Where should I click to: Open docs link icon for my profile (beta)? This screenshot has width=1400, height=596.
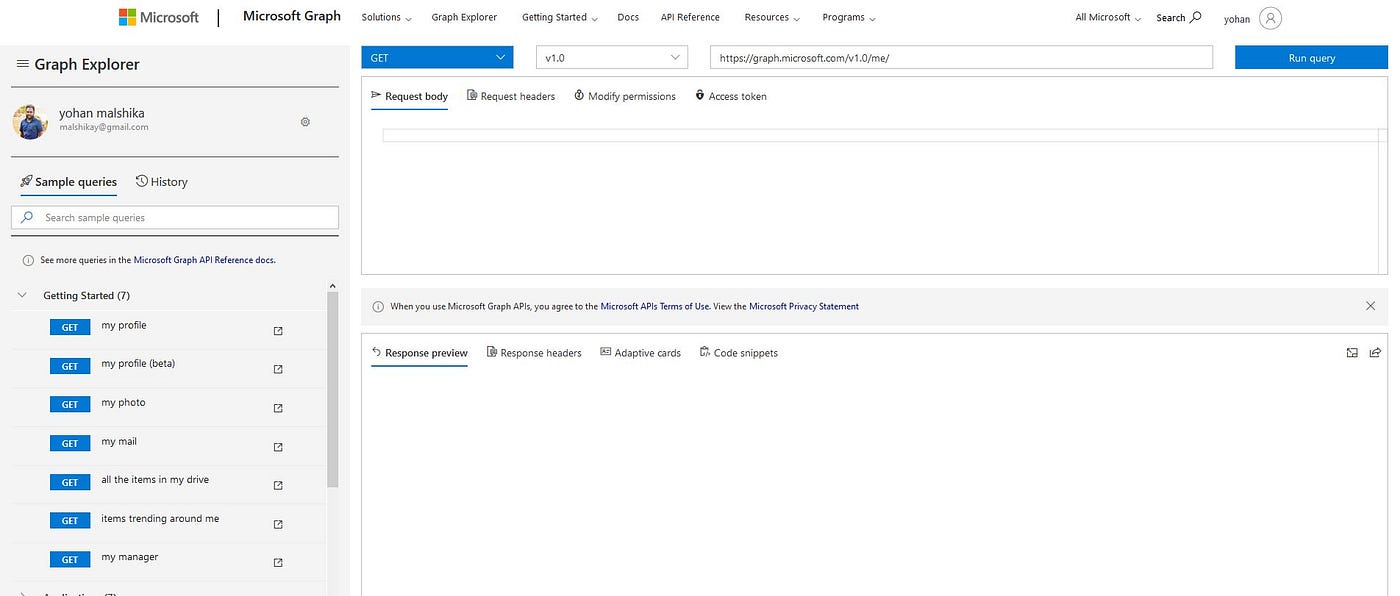click(278, 369)
